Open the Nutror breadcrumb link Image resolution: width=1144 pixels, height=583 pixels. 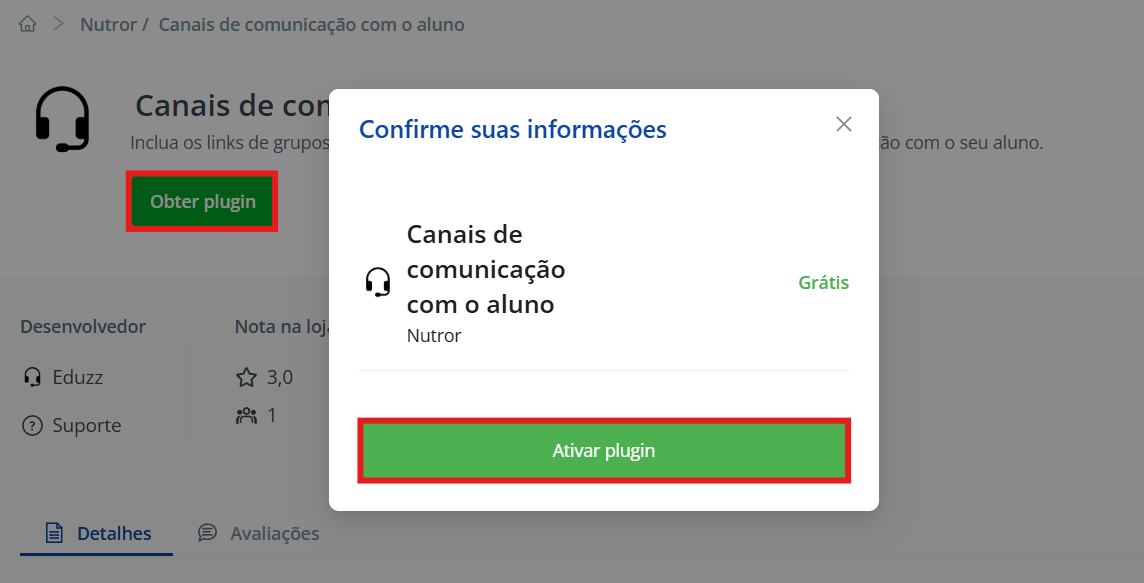coord(108,24)
